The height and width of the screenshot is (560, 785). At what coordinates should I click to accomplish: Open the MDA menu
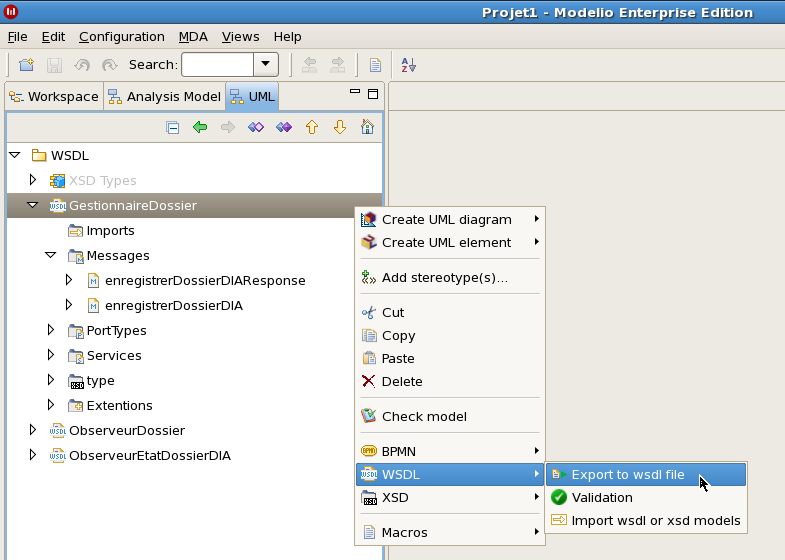pos(193,37)
